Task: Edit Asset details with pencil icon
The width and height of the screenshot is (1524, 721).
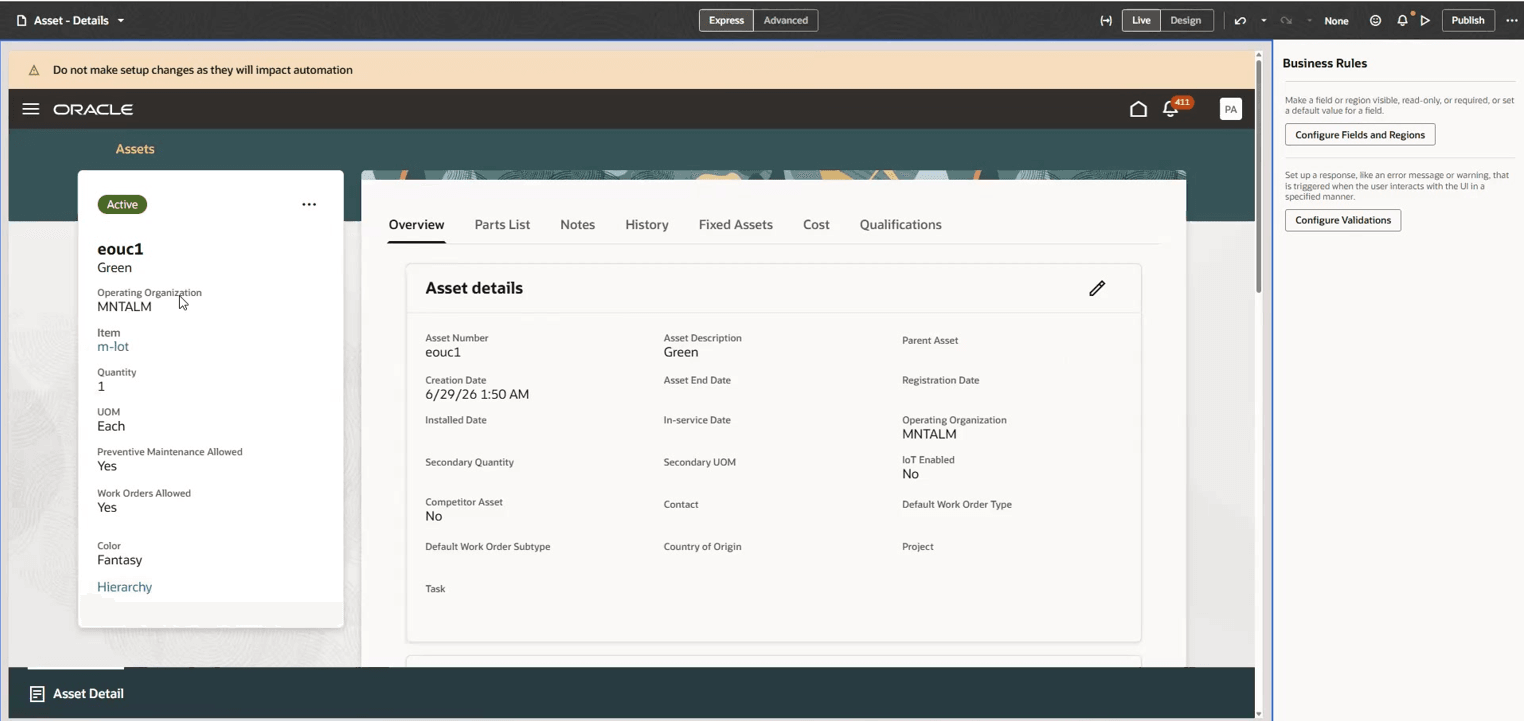Action: coord(1097,288)
